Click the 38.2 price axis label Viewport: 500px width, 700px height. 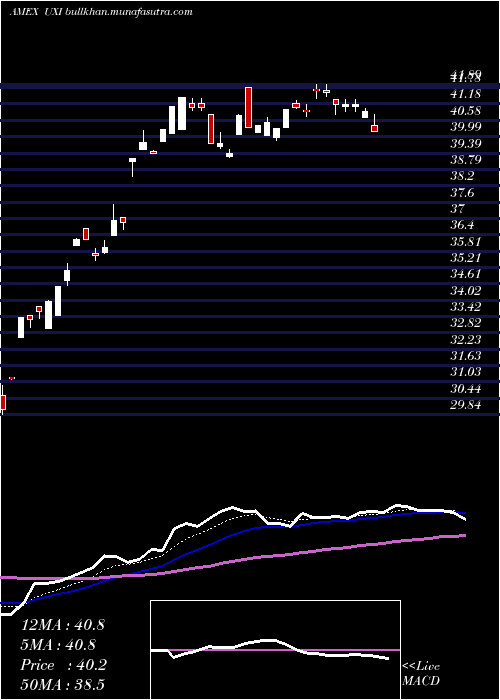pos(462,176)
